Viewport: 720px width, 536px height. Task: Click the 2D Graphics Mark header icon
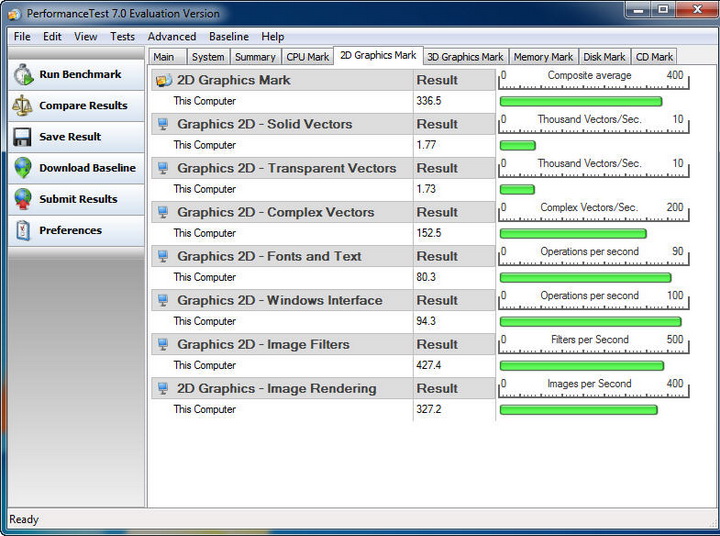[164, 80]
